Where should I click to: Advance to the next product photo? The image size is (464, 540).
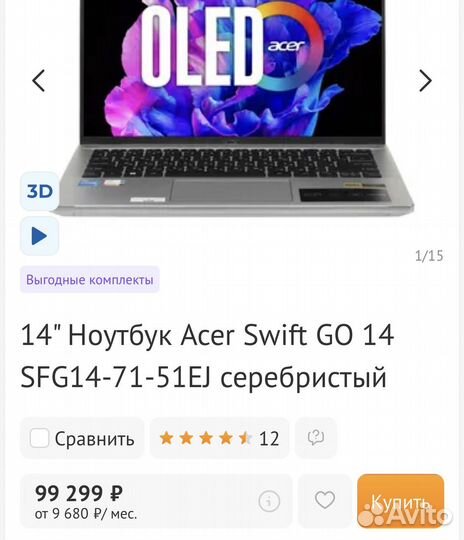coord(425,81)
